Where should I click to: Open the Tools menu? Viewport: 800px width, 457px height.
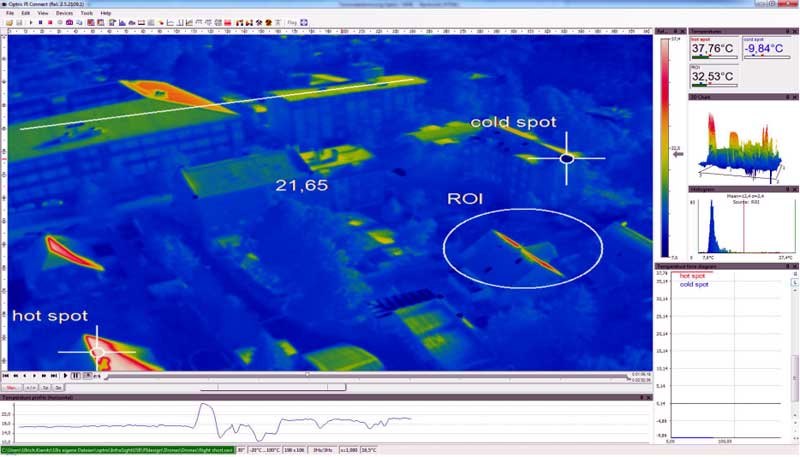click(86, 13)
